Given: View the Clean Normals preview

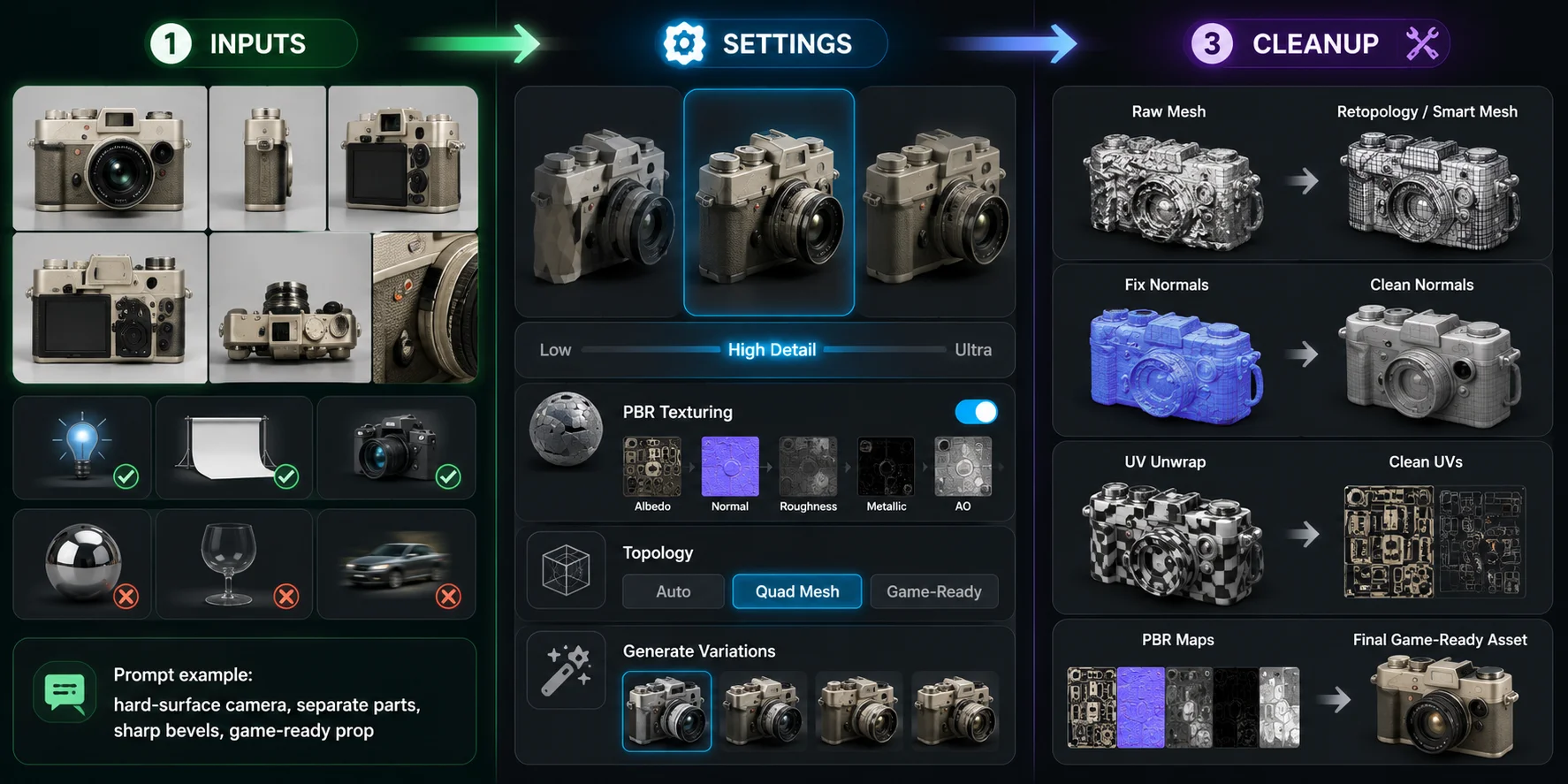Looking at the screenshot, I should [1430, 367].
